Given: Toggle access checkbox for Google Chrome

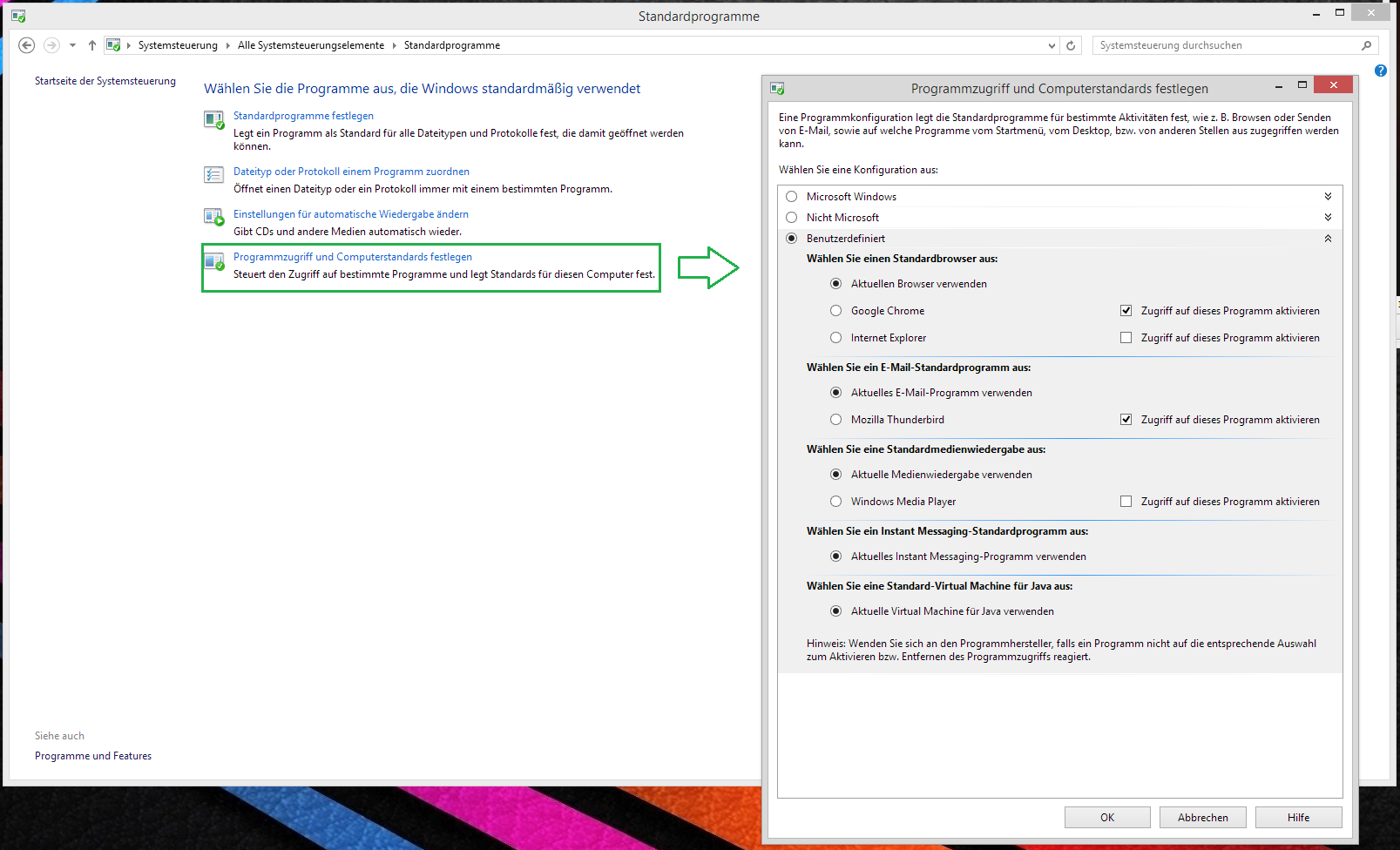Looking at the screenshot, I should pos(1126,311).
